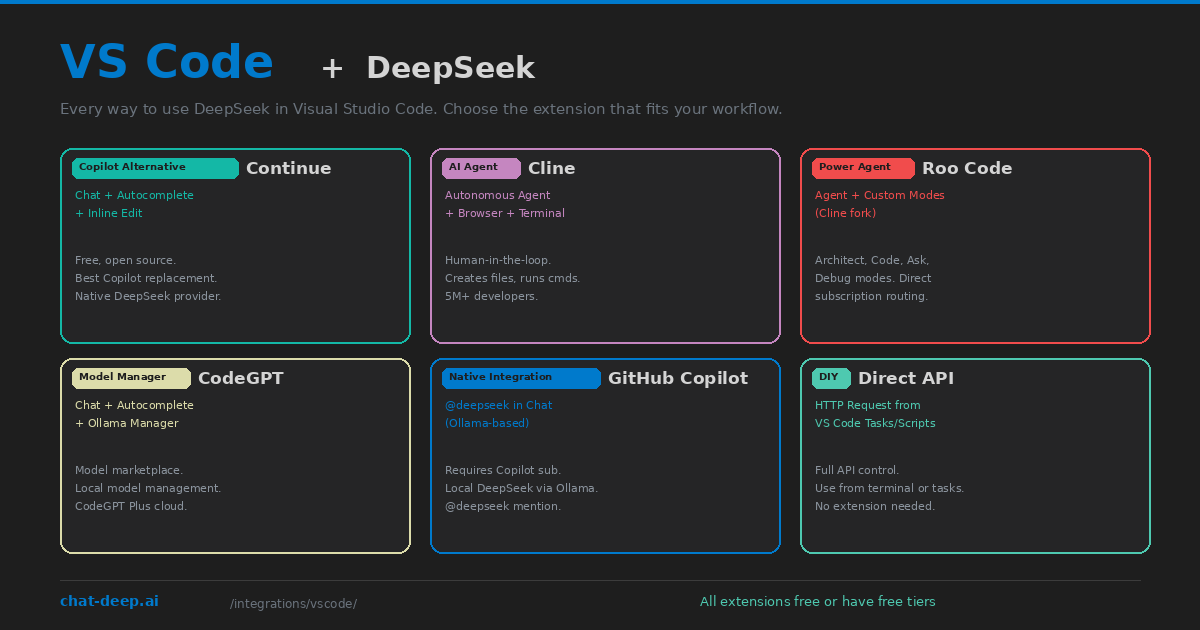Click the Power Agent badge on Roo Code
The width and height of the screenshot is (1200, 630).
click(863, 168)
